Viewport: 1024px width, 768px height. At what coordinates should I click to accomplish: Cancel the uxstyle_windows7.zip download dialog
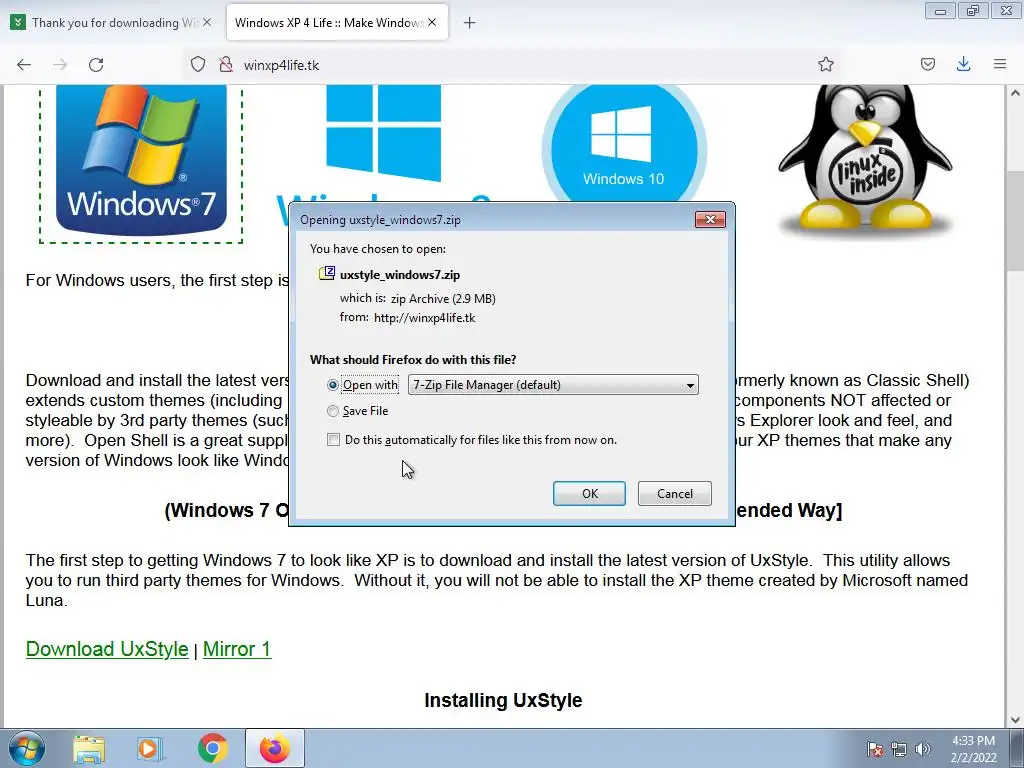[675, 494]
